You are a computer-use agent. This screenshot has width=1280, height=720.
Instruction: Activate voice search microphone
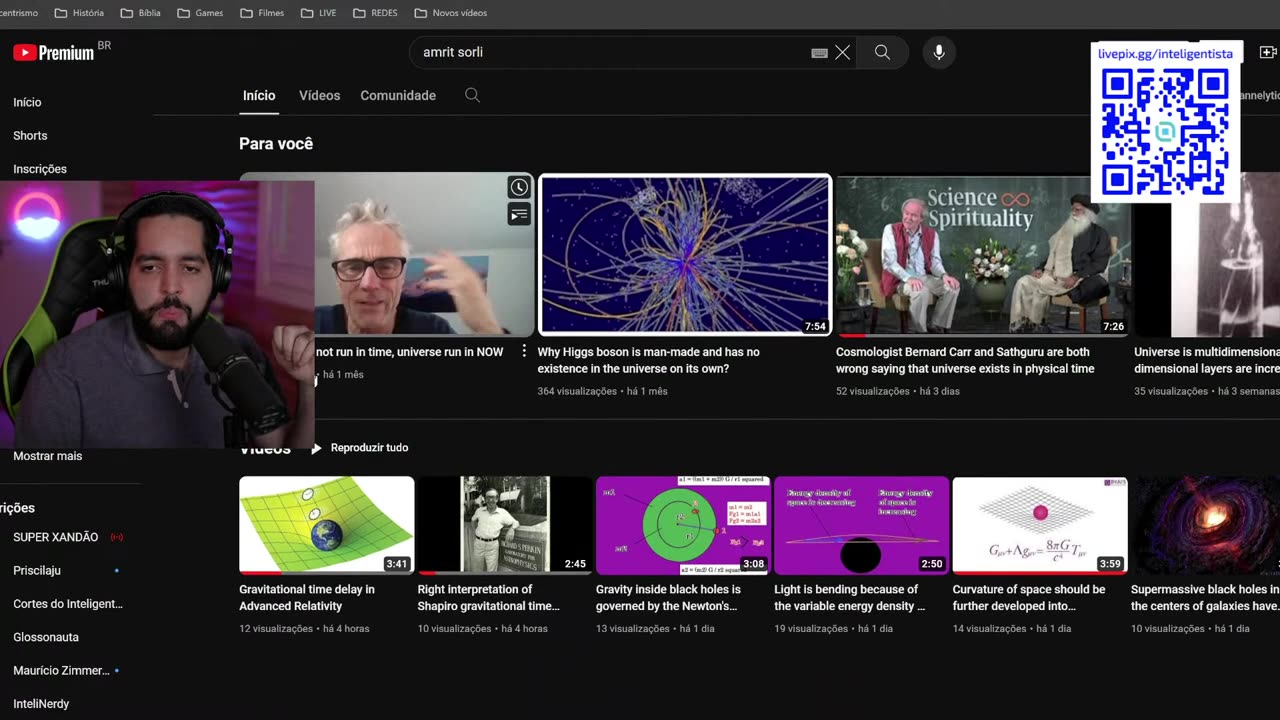pos(938,52)
